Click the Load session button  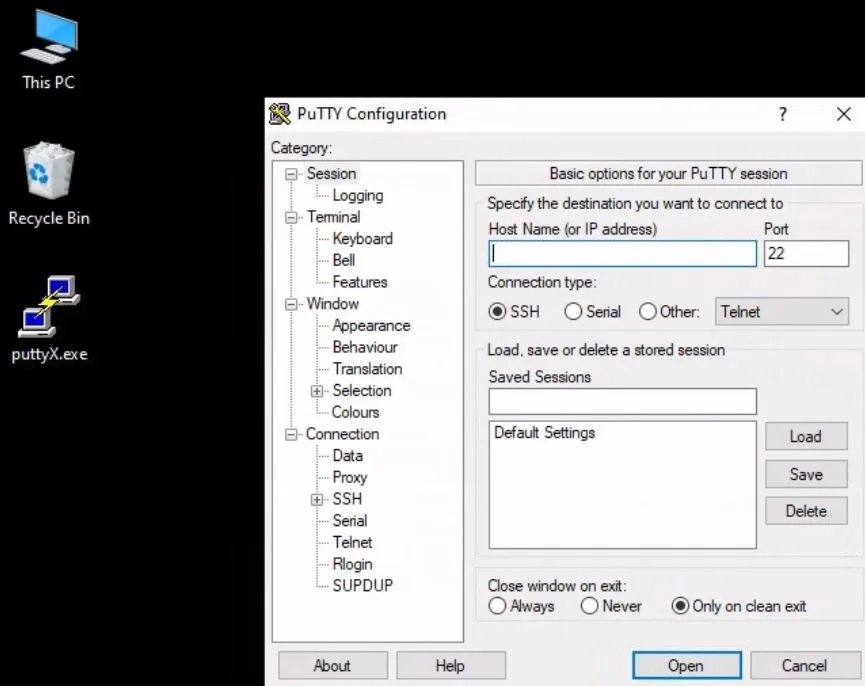click(806, 436)
